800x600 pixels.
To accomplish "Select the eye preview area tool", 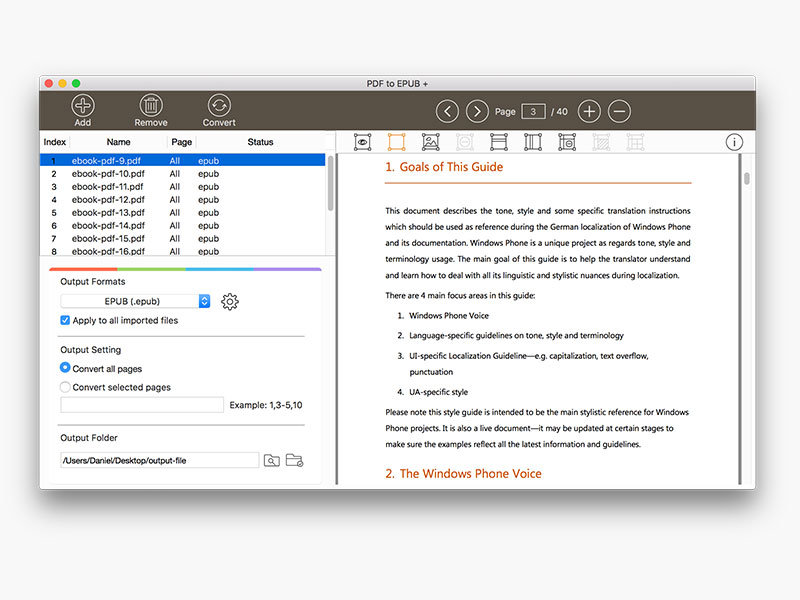I will click(362, 142).
